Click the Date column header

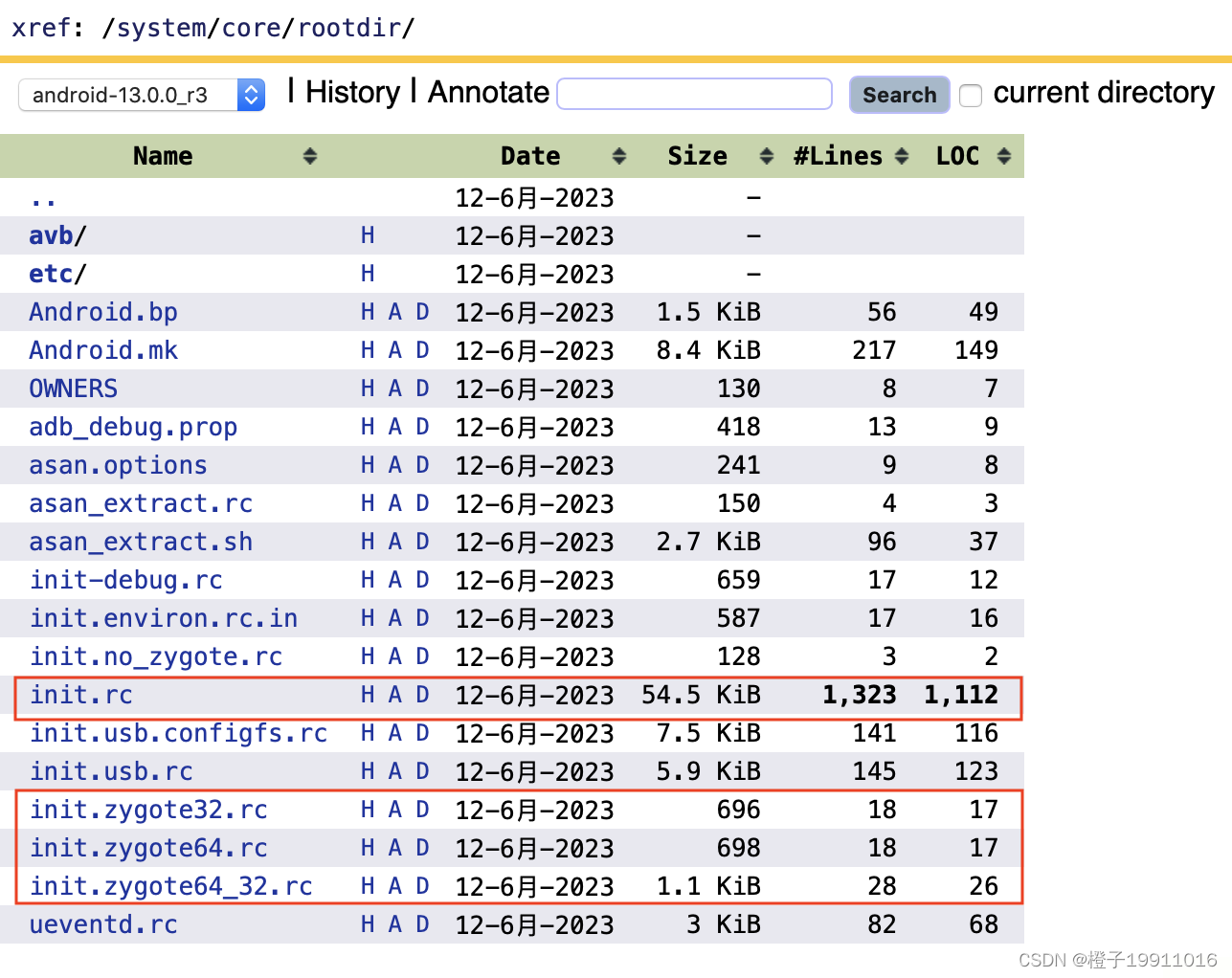pyautogui.click(x=530, y=156)
